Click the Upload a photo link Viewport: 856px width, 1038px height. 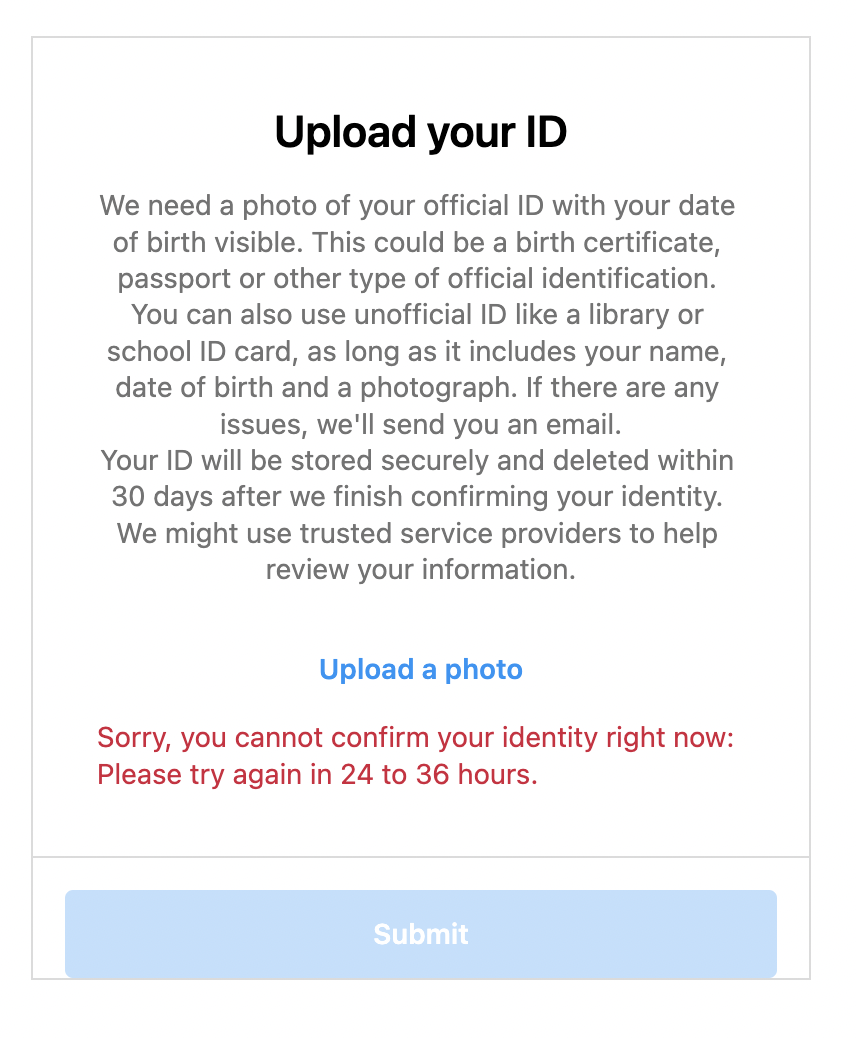tap(420, 670)
